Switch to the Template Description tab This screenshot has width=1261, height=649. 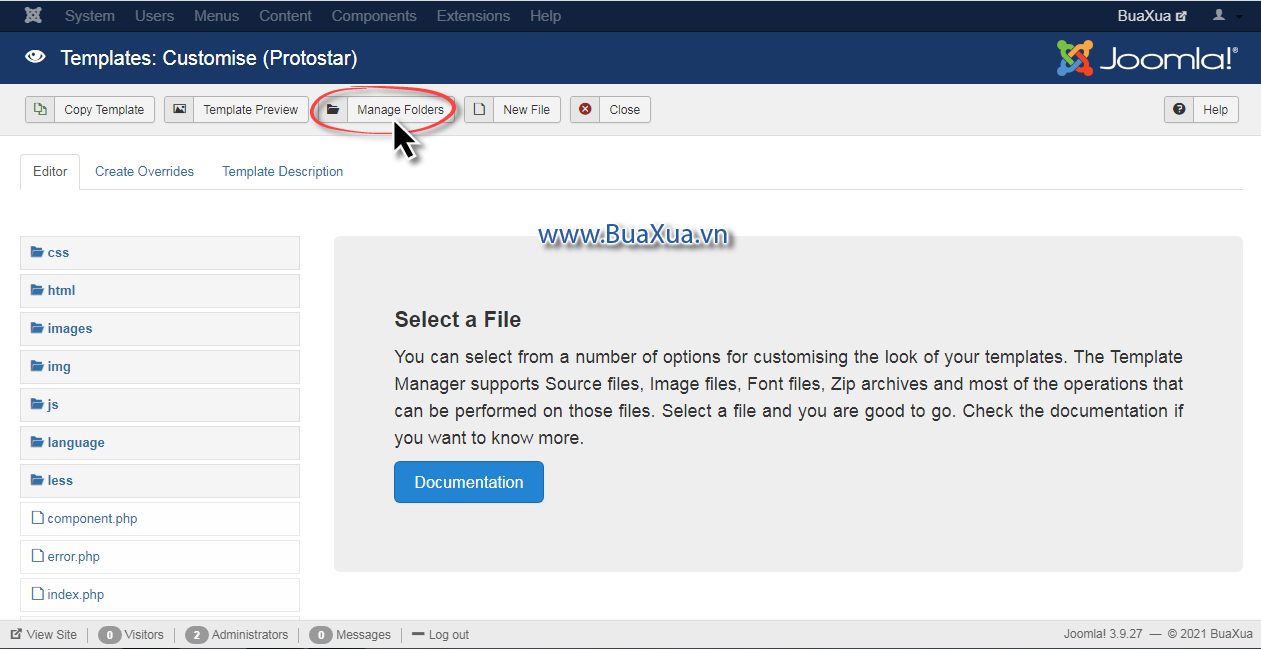click(282, 171)
